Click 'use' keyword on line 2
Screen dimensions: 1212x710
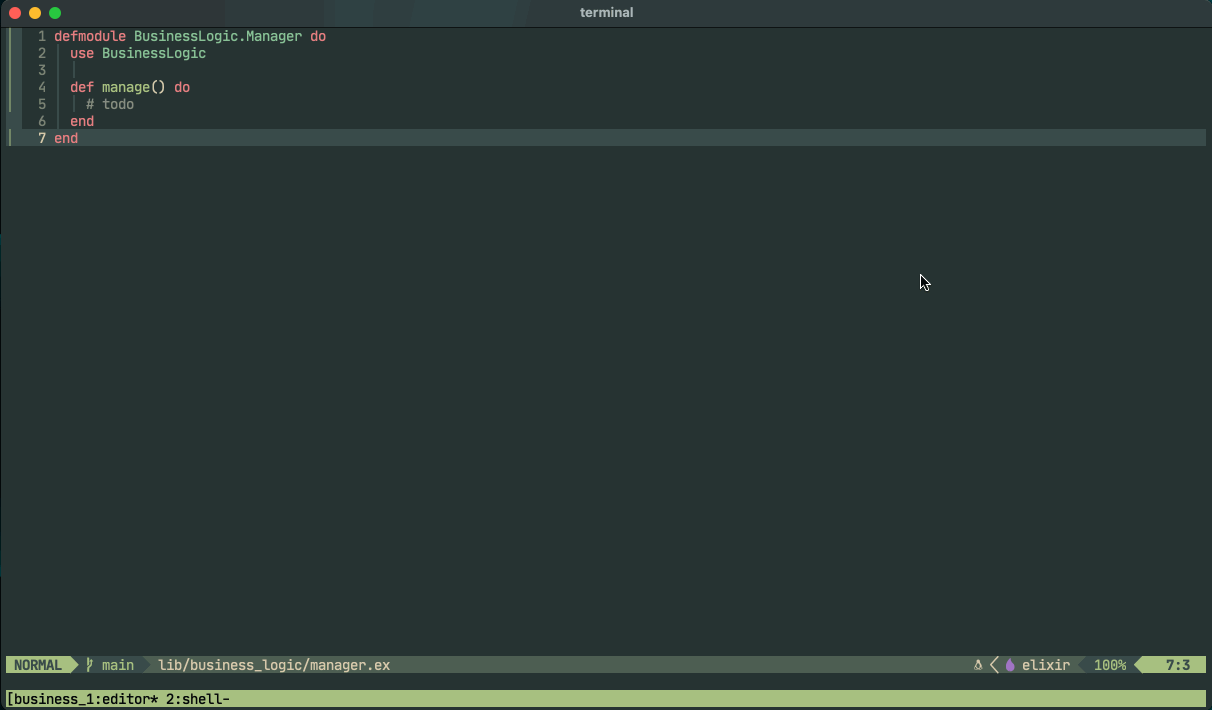[x=82, y=53]
